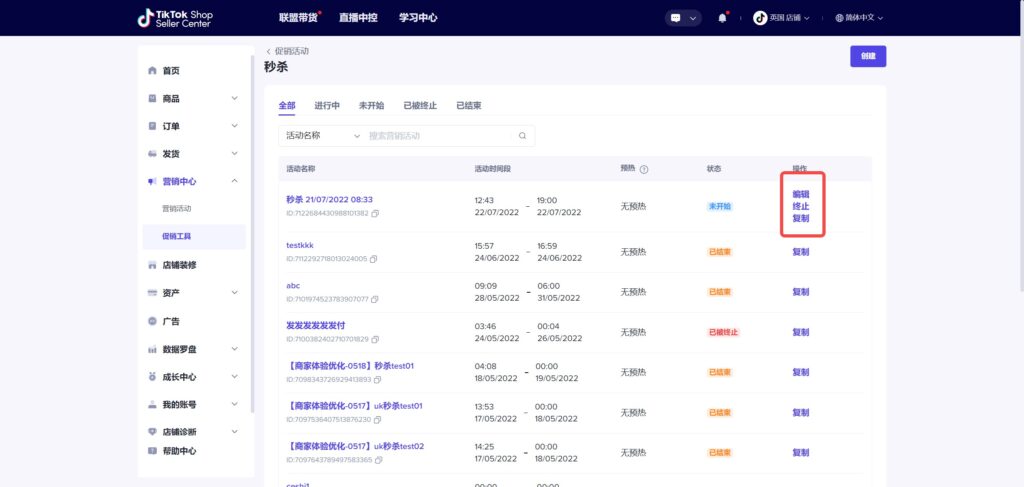Click 复制 in the abc row

[x=801, y=292]
